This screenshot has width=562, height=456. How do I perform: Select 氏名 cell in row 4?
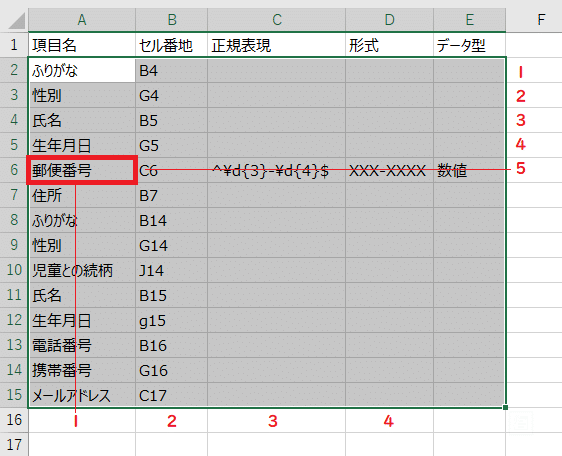coord(82,120)
